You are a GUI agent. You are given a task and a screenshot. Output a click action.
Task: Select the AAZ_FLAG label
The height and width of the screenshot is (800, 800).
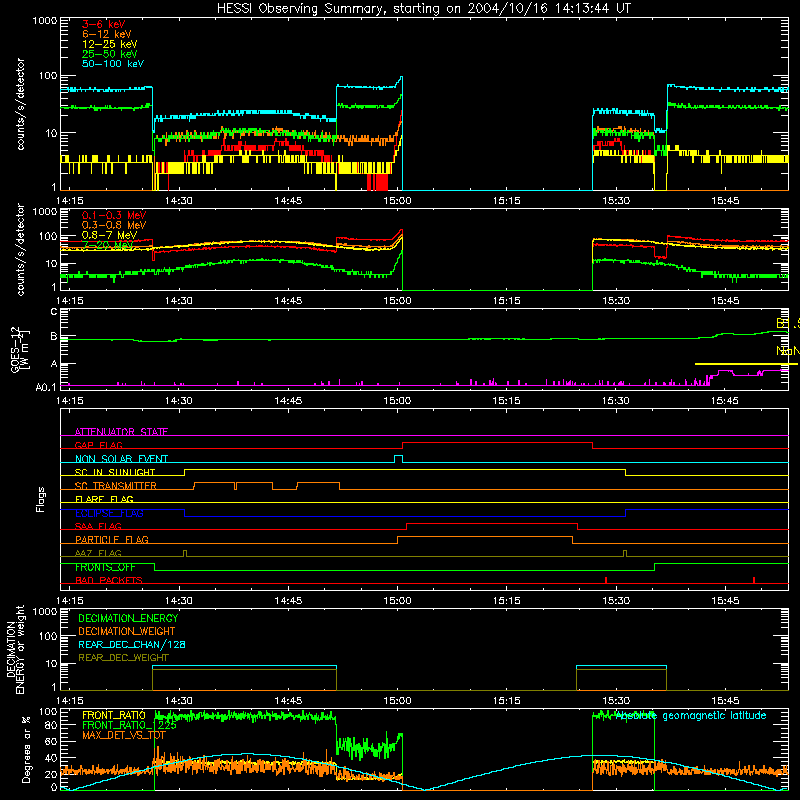98,554
